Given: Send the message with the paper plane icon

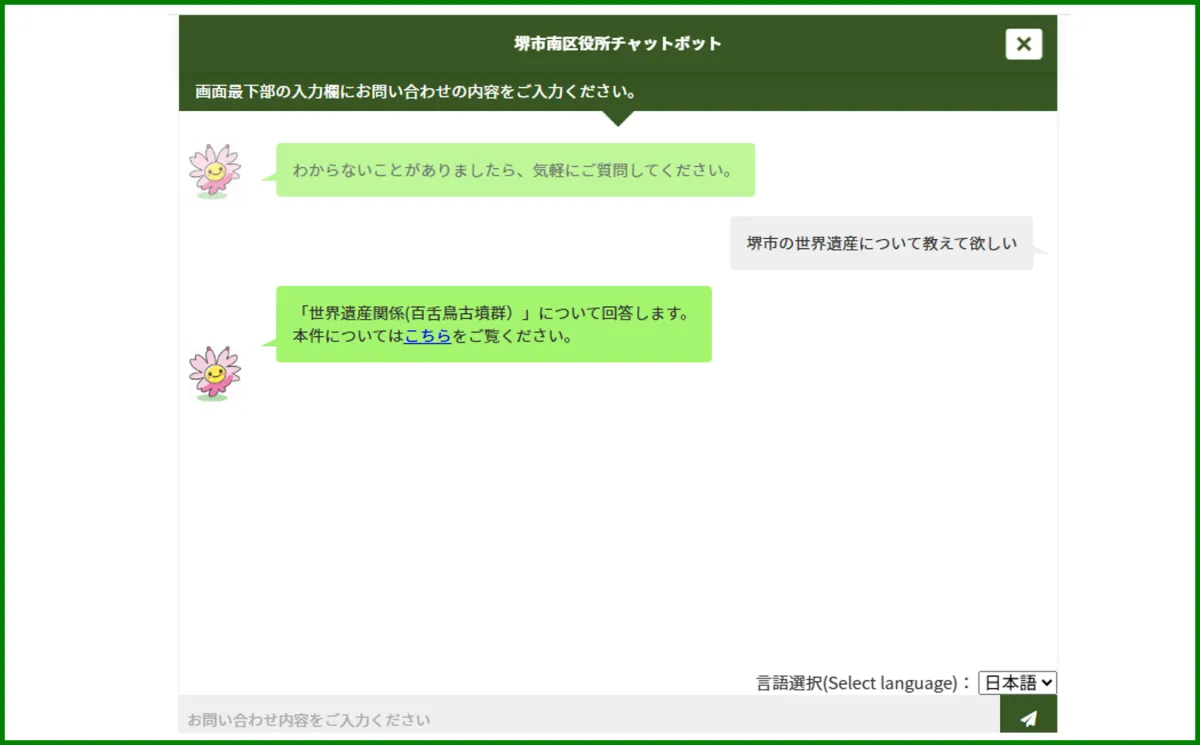Looking at the screenshot, I should [x=1028, y=717].
